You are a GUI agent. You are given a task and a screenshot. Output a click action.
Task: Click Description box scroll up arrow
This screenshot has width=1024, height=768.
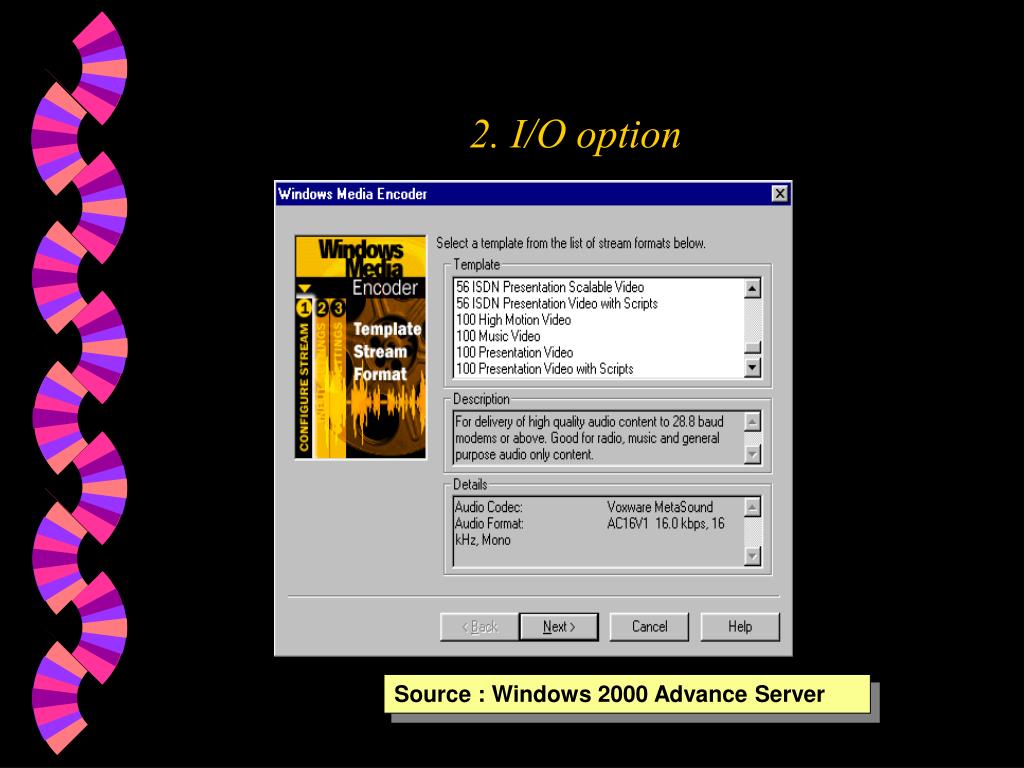tap(752, 422)
